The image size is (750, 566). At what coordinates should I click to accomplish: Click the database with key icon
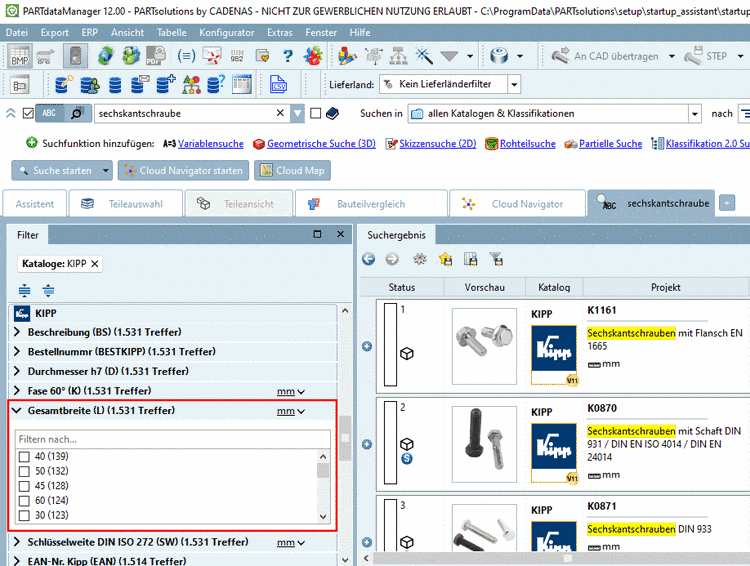tap(64, 85)
